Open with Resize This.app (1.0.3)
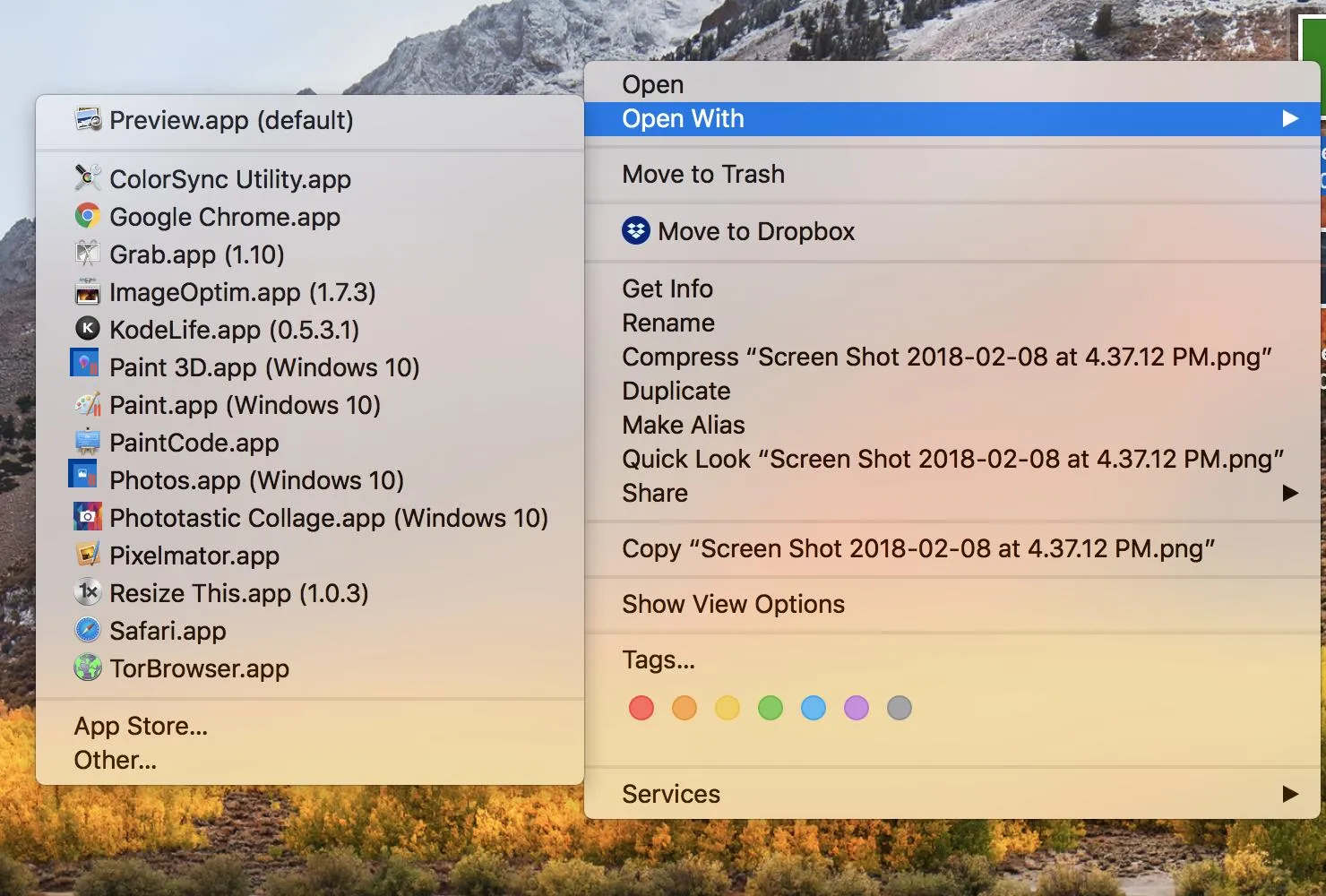Image resolution: width=1326 pixels, height=896 pixels. click(x=310, y=593)
